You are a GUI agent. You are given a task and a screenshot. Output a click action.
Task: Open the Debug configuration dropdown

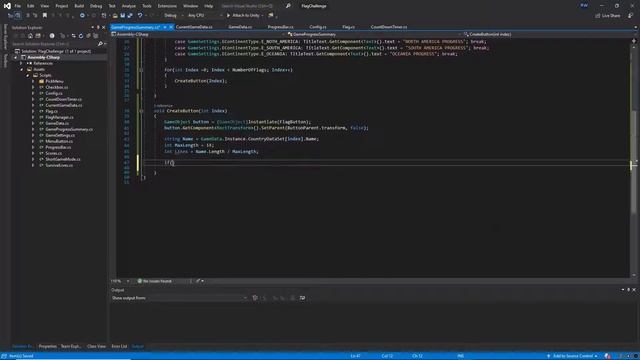pyautogui.click(x=173, y=16)
